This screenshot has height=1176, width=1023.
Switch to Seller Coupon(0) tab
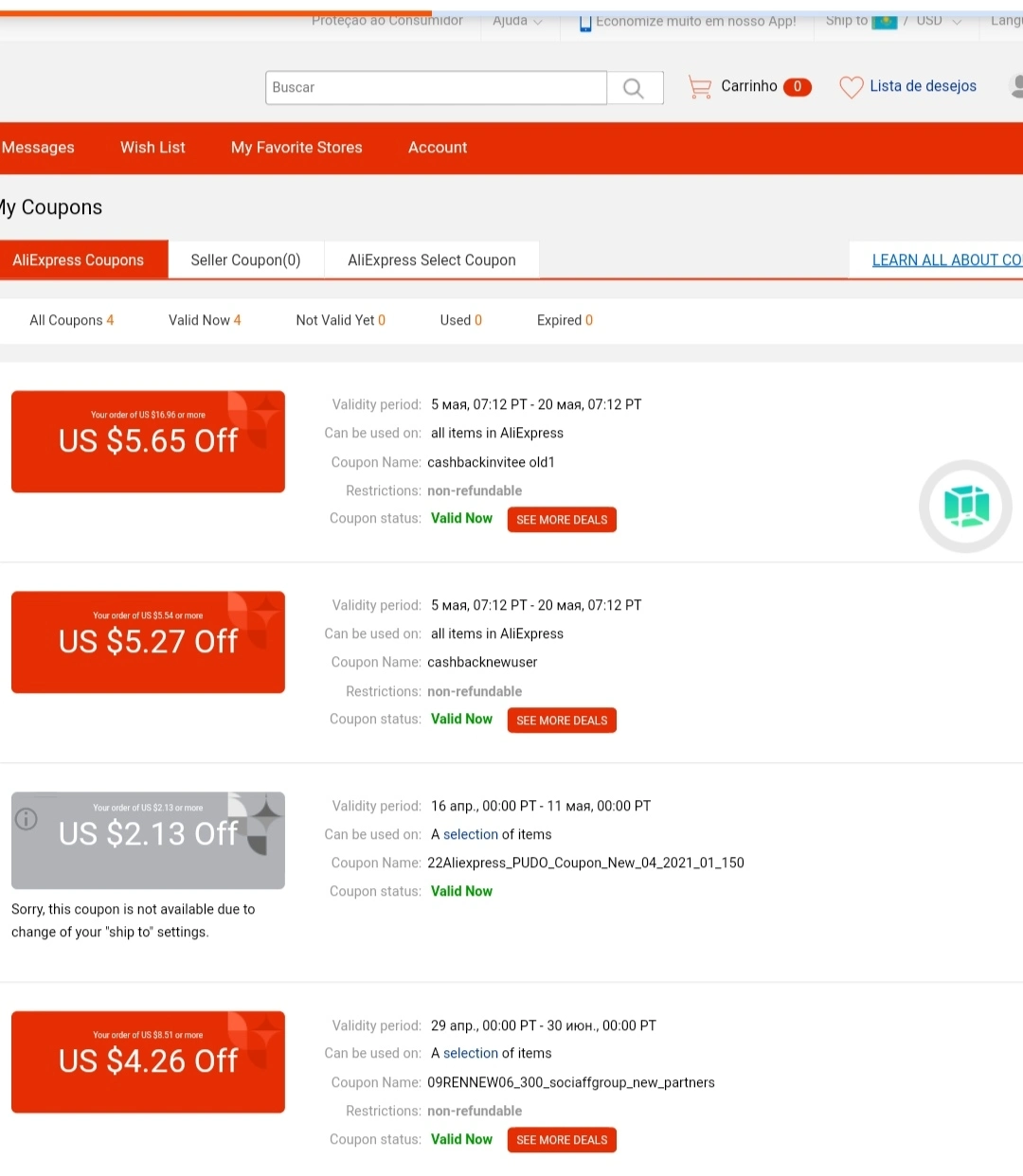(x=245, y=259)
